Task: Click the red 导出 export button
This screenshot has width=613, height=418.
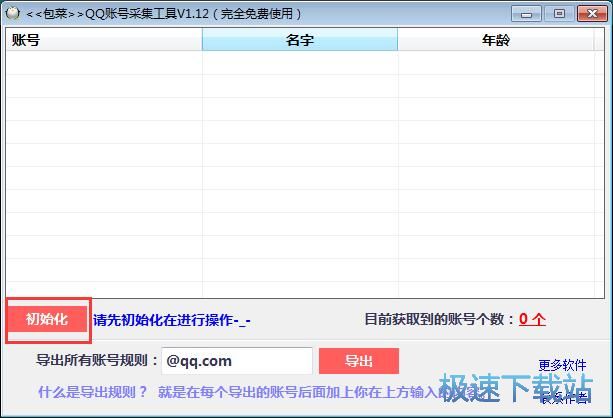Action: click(359, 361)
